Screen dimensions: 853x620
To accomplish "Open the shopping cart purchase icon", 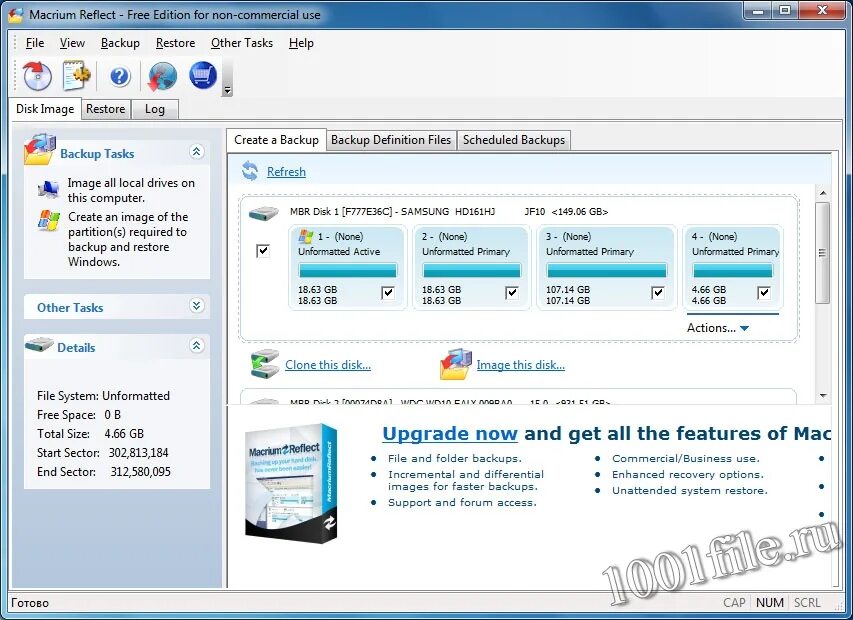I will point(203,76).
